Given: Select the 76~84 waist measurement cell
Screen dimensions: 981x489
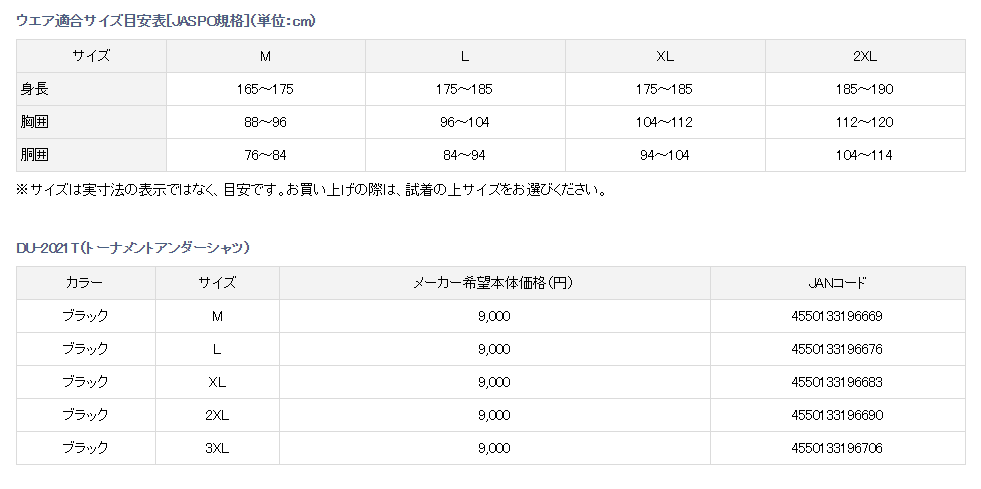Looking at the screenshot, I should pyautogui.click(x=265, y=155).
